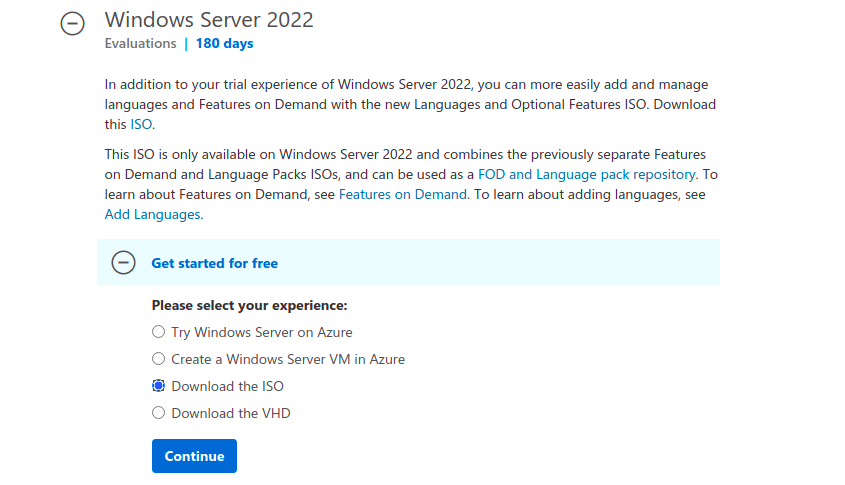This screenshot has width=845, height=485.
Task: Click the Please select your experience text
Action: pyautogui.click(x=249, y=305)
